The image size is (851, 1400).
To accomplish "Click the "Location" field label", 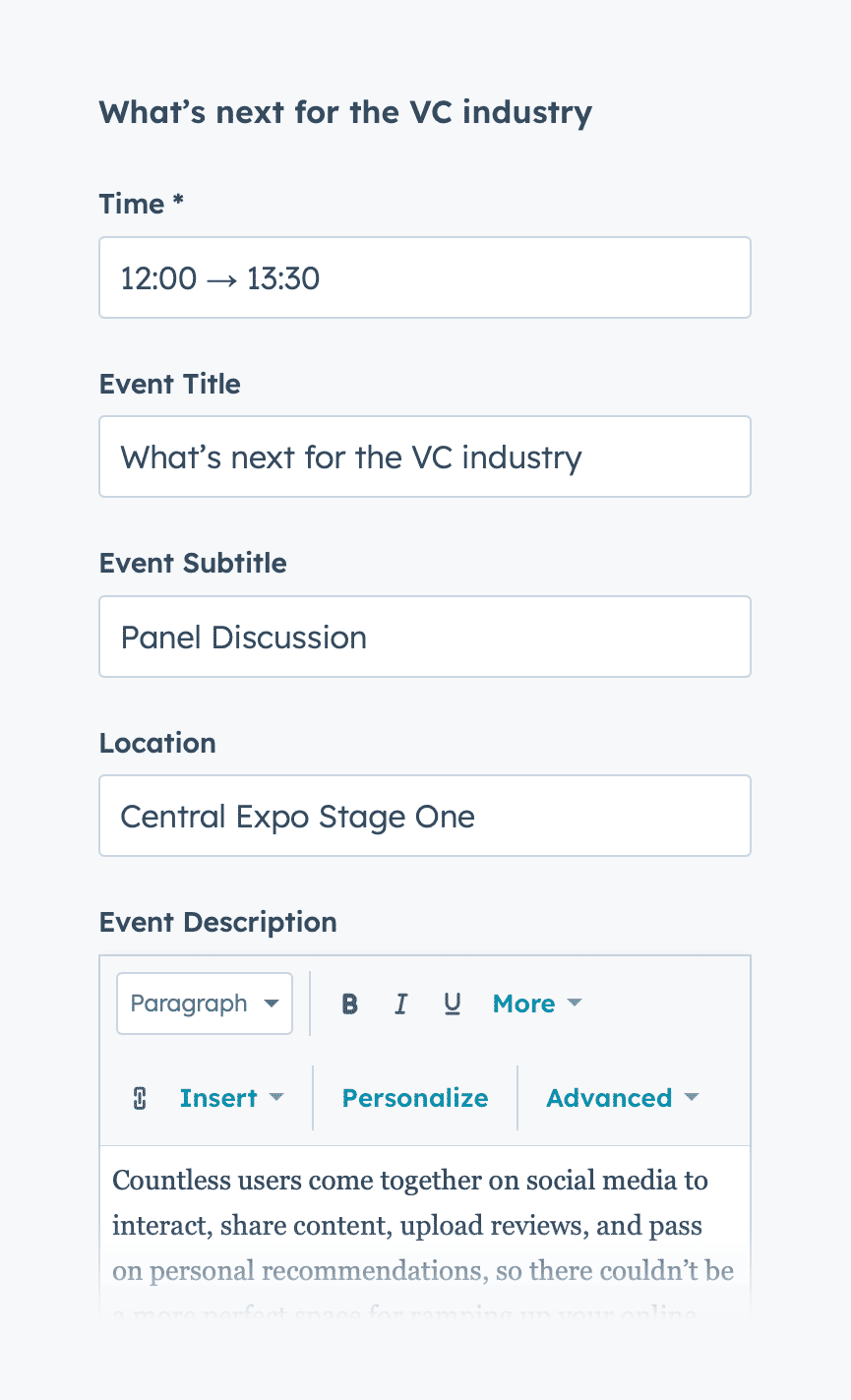I will [x=157, y=743].
